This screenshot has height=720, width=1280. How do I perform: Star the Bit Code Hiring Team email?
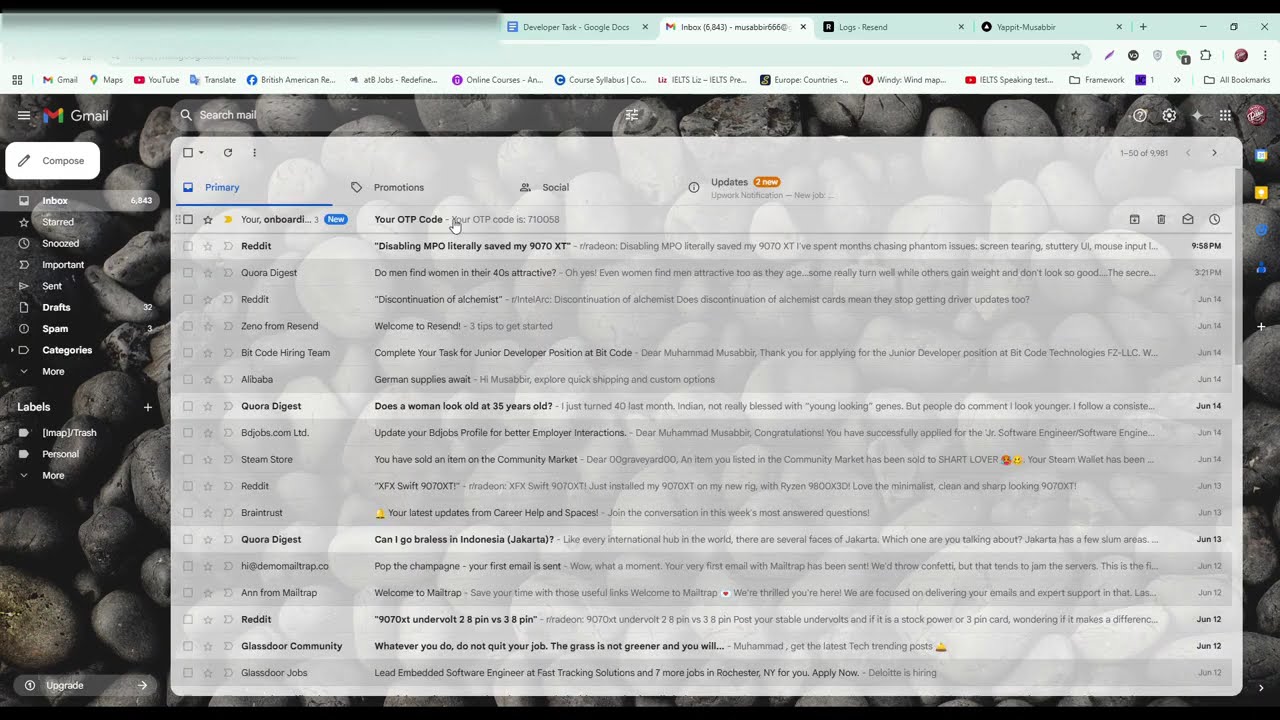pos(208,353)
